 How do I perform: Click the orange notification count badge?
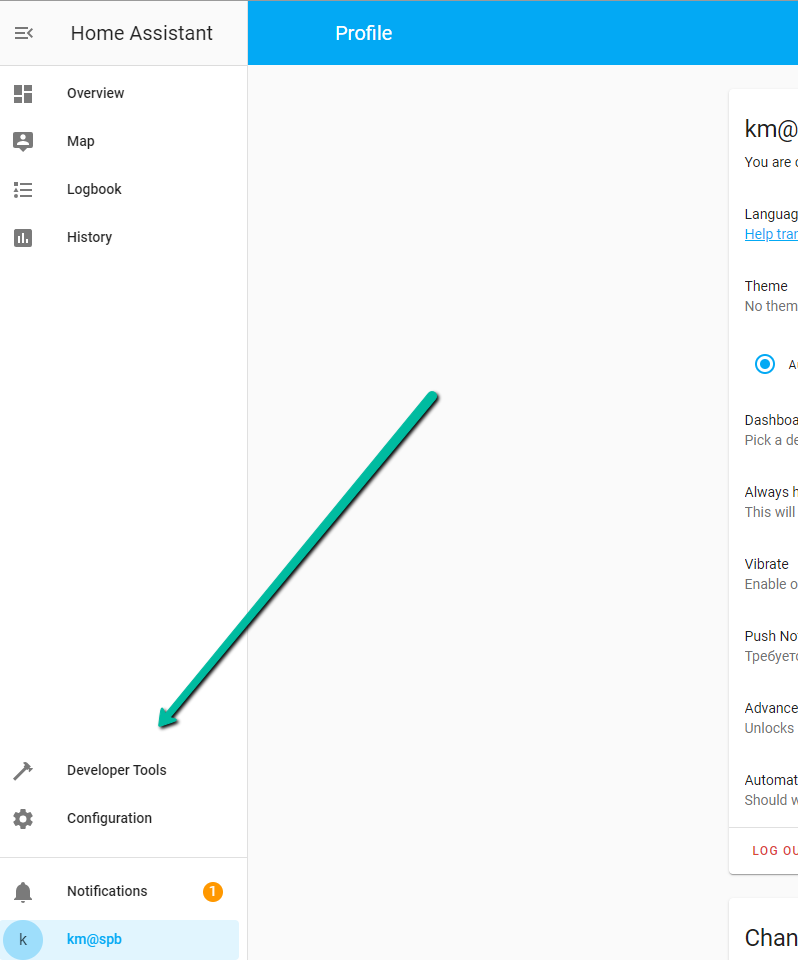click(213, 891)
